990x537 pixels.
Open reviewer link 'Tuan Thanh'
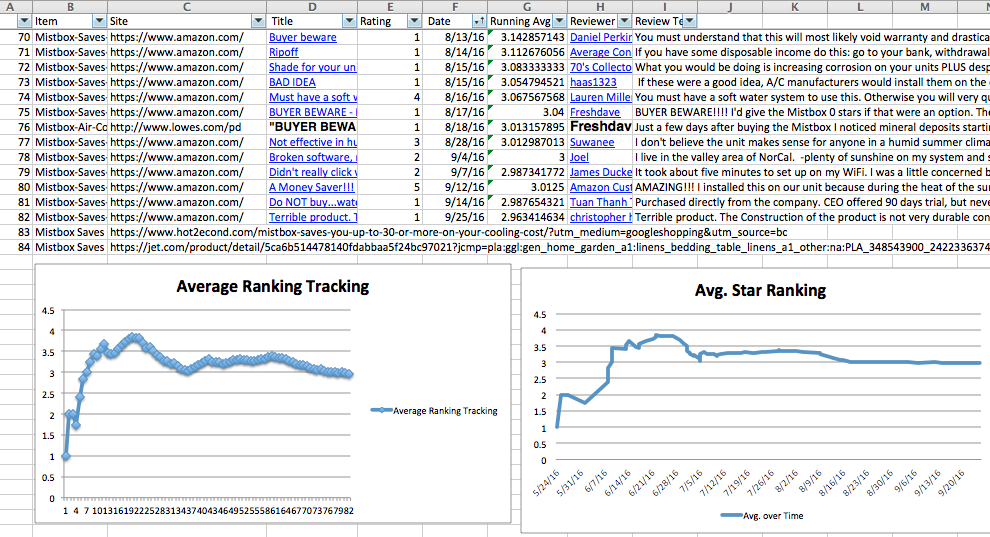click(600, 203)
